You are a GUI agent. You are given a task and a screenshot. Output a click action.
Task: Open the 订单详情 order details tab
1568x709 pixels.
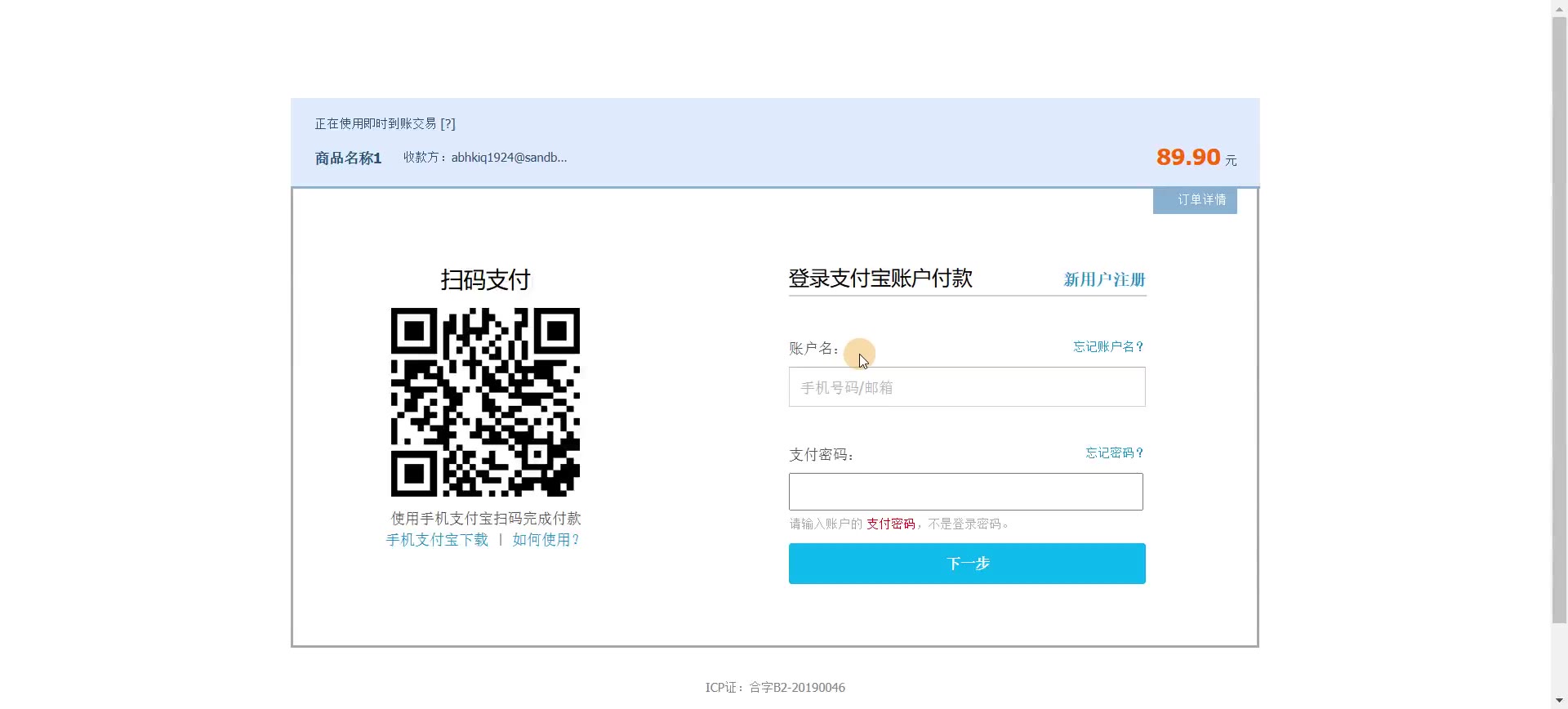[x=1195, y=200]
